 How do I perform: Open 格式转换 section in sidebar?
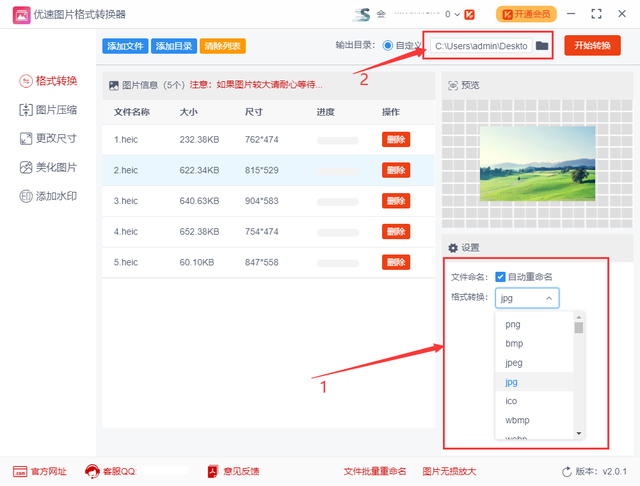[x=56, y=81]
